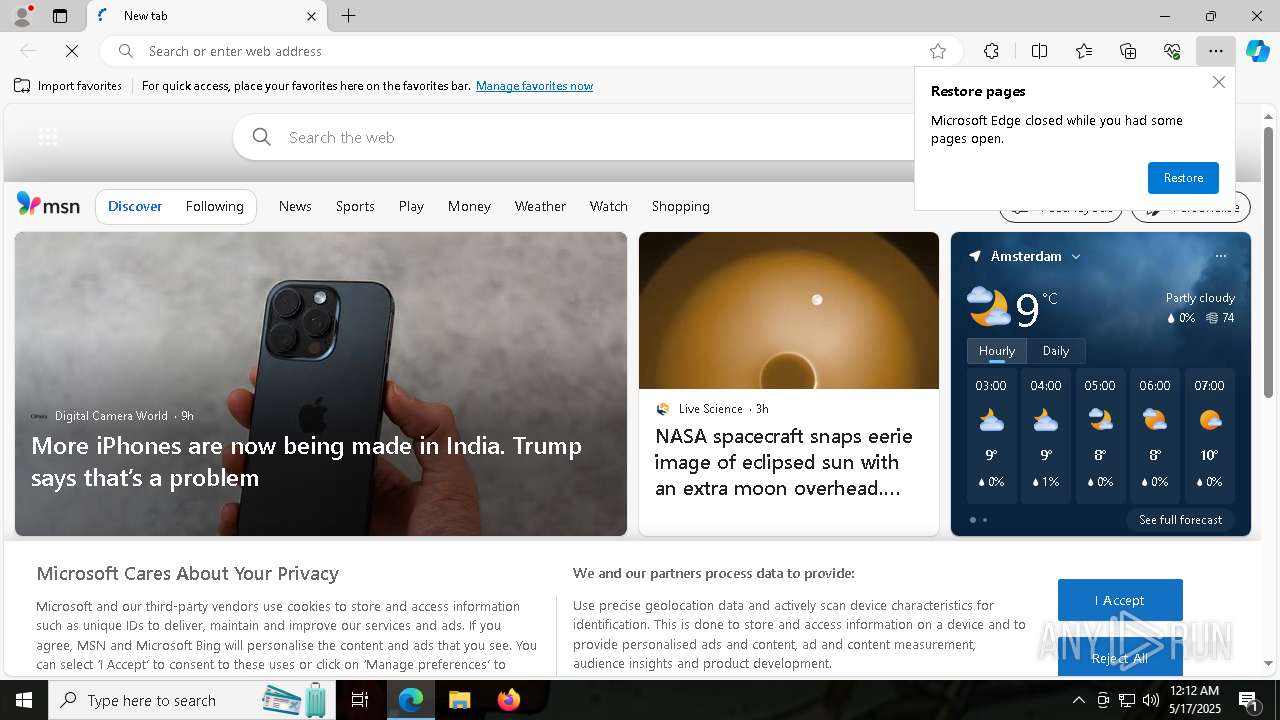Open Manage favorites now link
The height and width of the screenshot is (720, 1280).
534,86
